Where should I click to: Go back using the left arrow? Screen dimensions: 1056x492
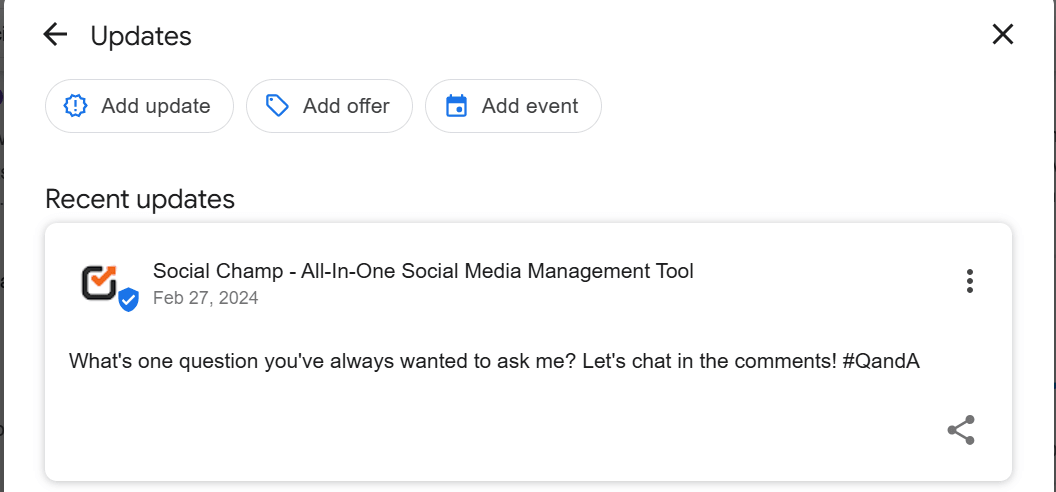(x=55, y=34)
